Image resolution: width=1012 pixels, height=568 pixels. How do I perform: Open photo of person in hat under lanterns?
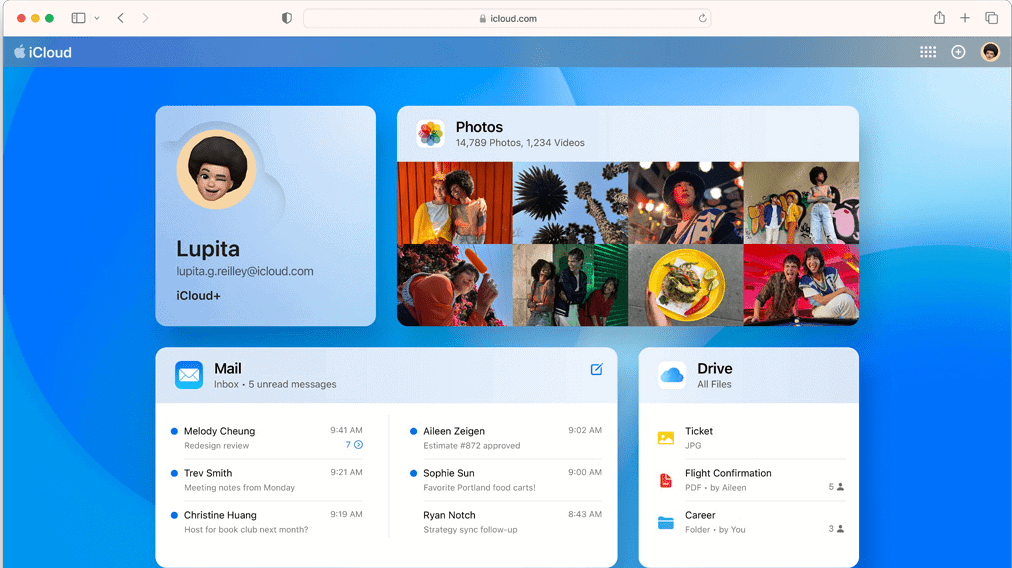685,203
